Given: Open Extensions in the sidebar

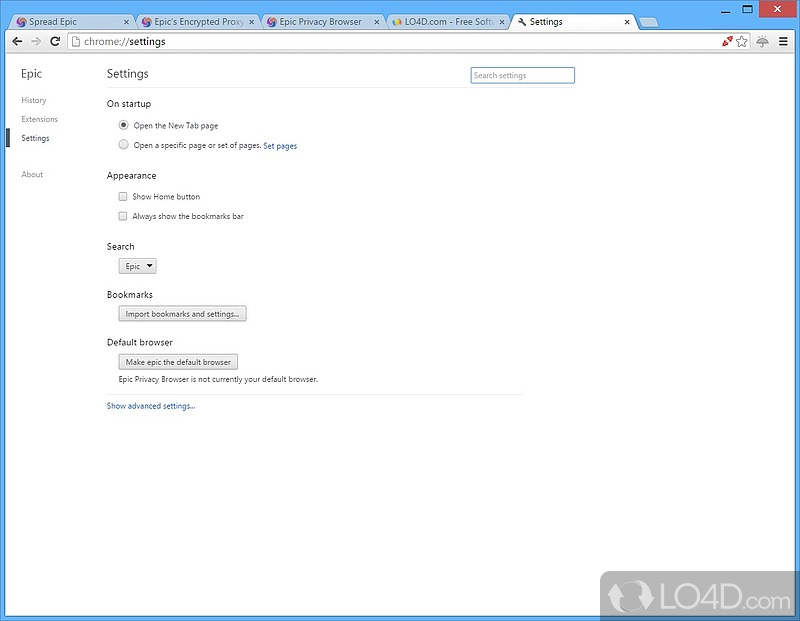Looking at the screenshot, I should click(39, 119).
